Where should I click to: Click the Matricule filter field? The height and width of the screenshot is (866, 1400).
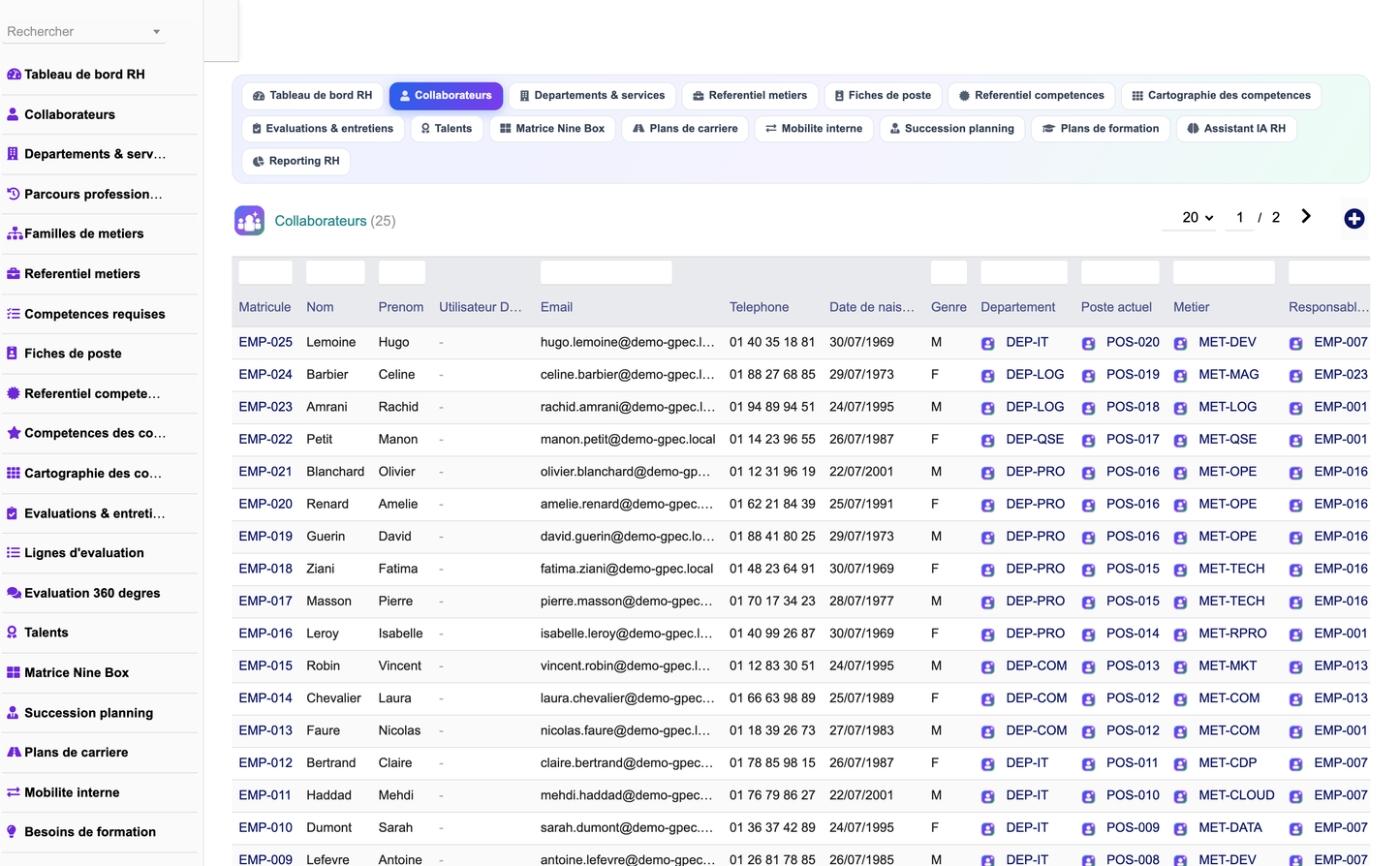(x=265, y=272)
